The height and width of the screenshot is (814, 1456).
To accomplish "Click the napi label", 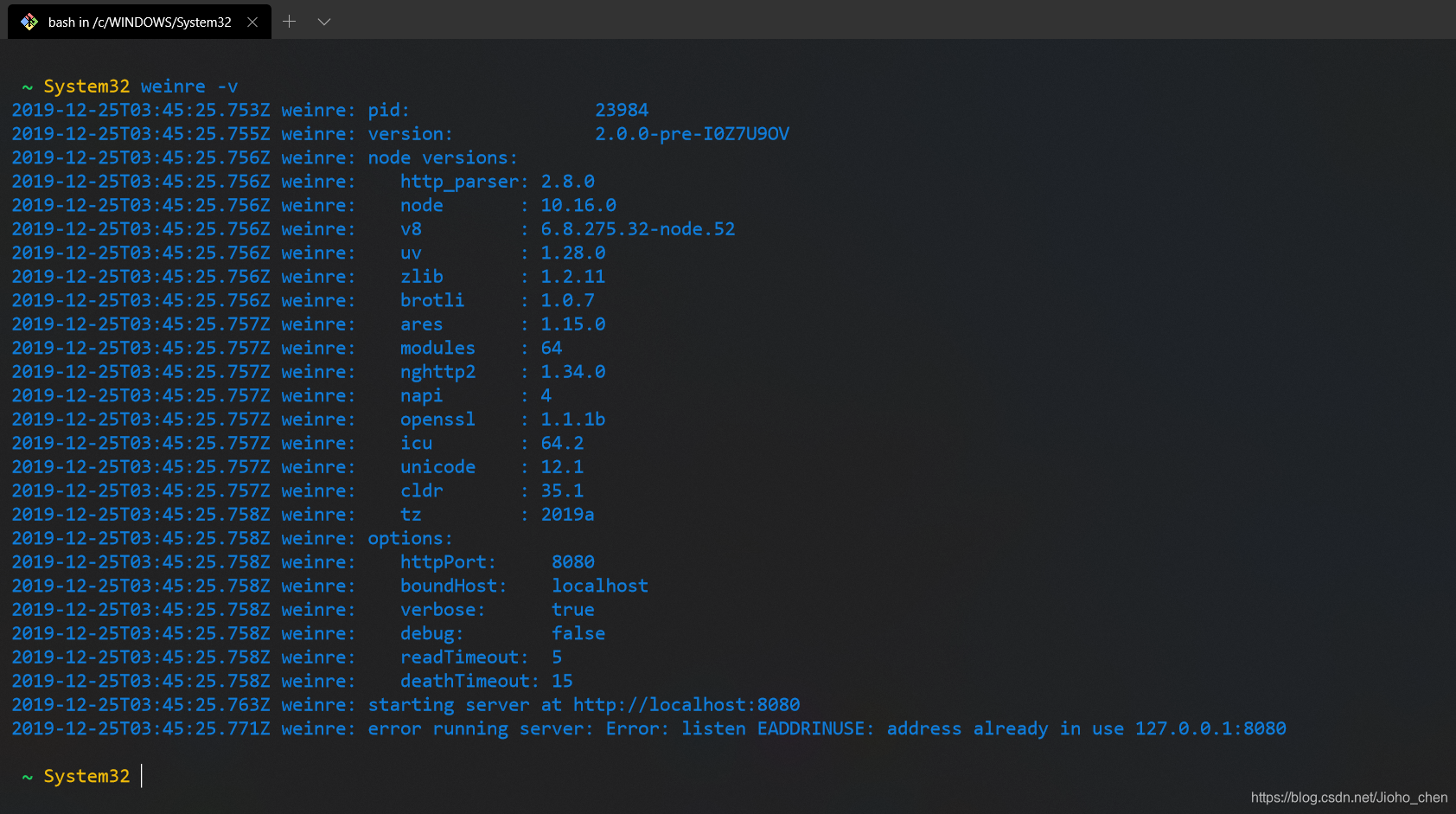I will pos(422,395).
